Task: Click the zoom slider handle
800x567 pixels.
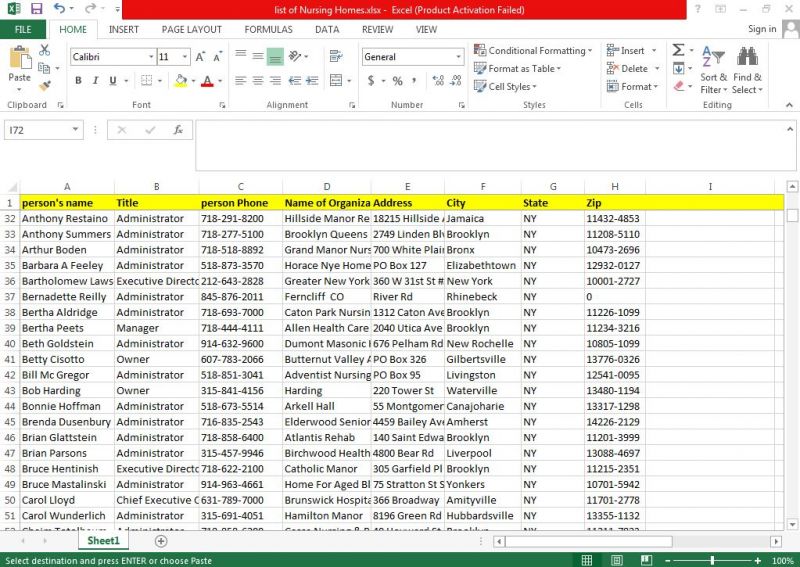Action: [712, 560]
